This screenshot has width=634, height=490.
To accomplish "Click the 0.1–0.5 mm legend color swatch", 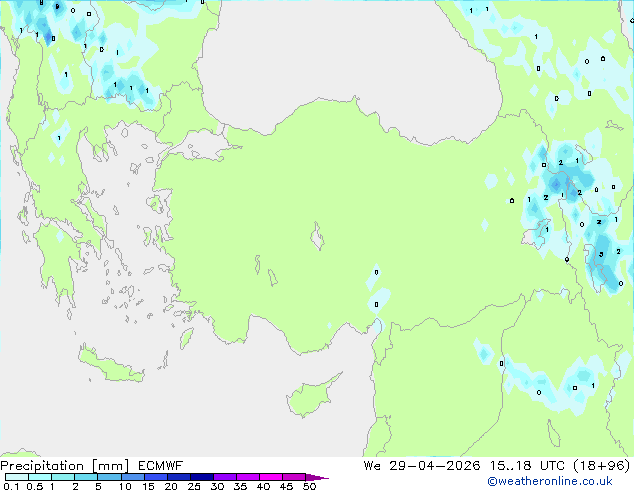I will click(17, 477).
